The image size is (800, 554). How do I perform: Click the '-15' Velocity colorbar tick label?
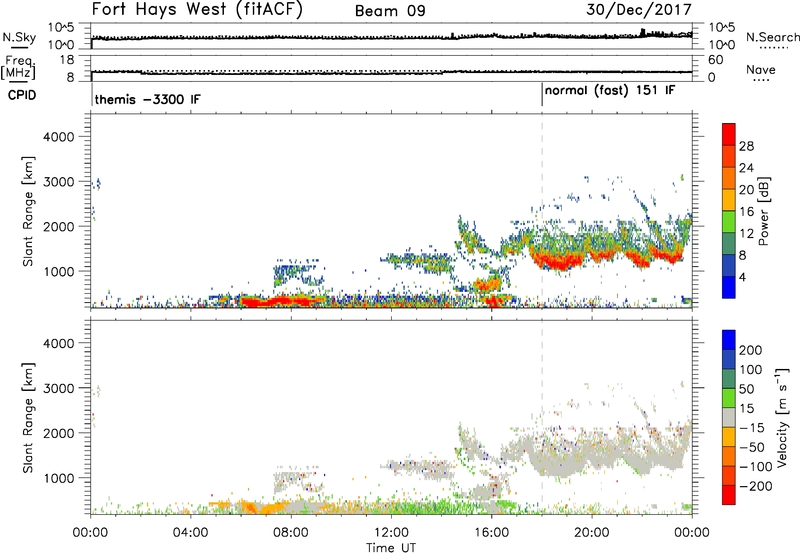click(x=752, y=427)
